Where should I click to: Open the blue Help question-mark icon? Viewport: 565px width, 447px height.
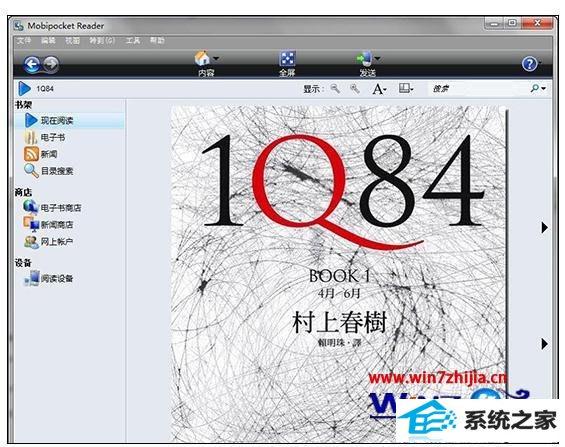[x=530, y=64]
